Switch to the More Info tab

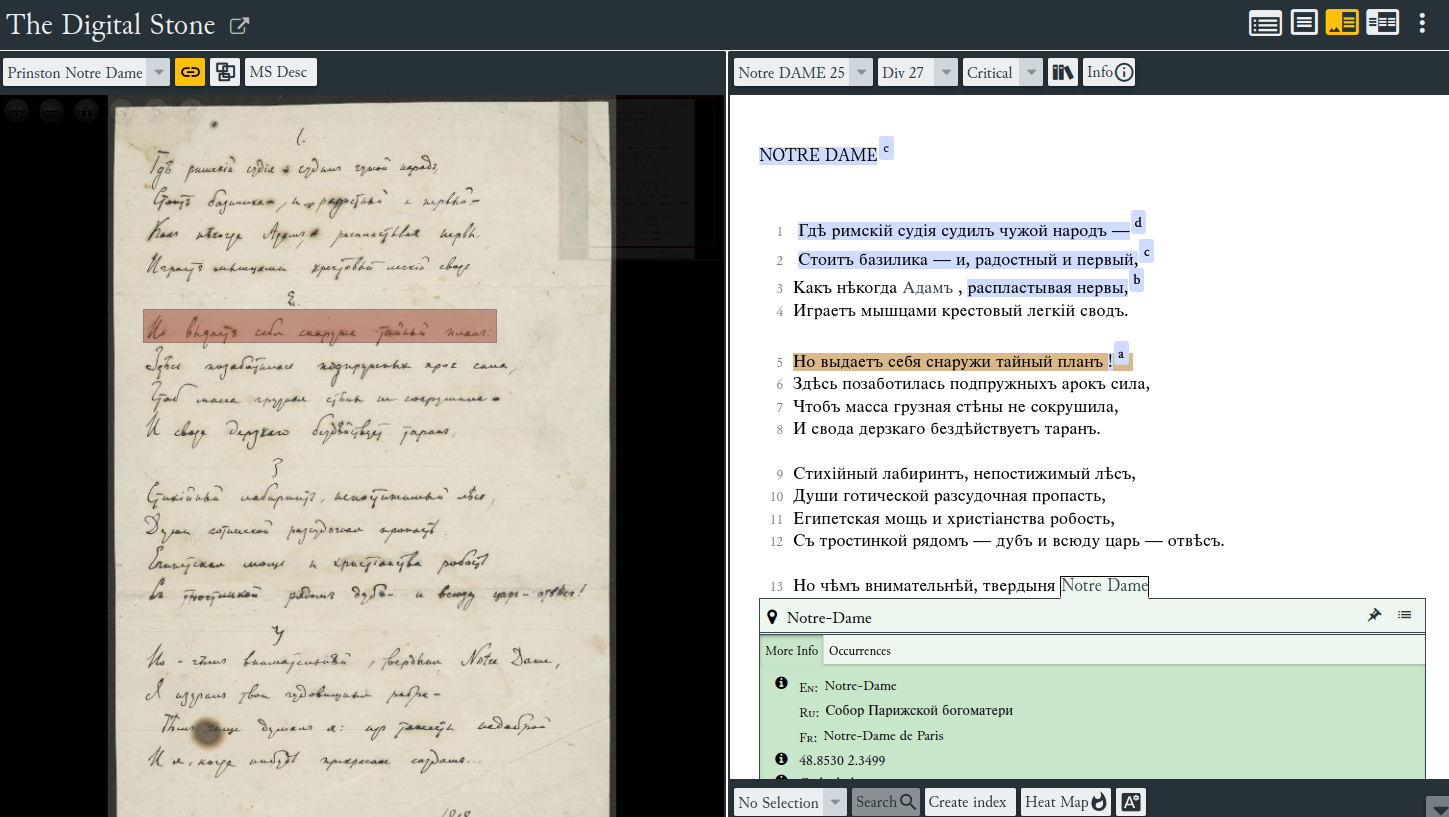coord(791,650)
